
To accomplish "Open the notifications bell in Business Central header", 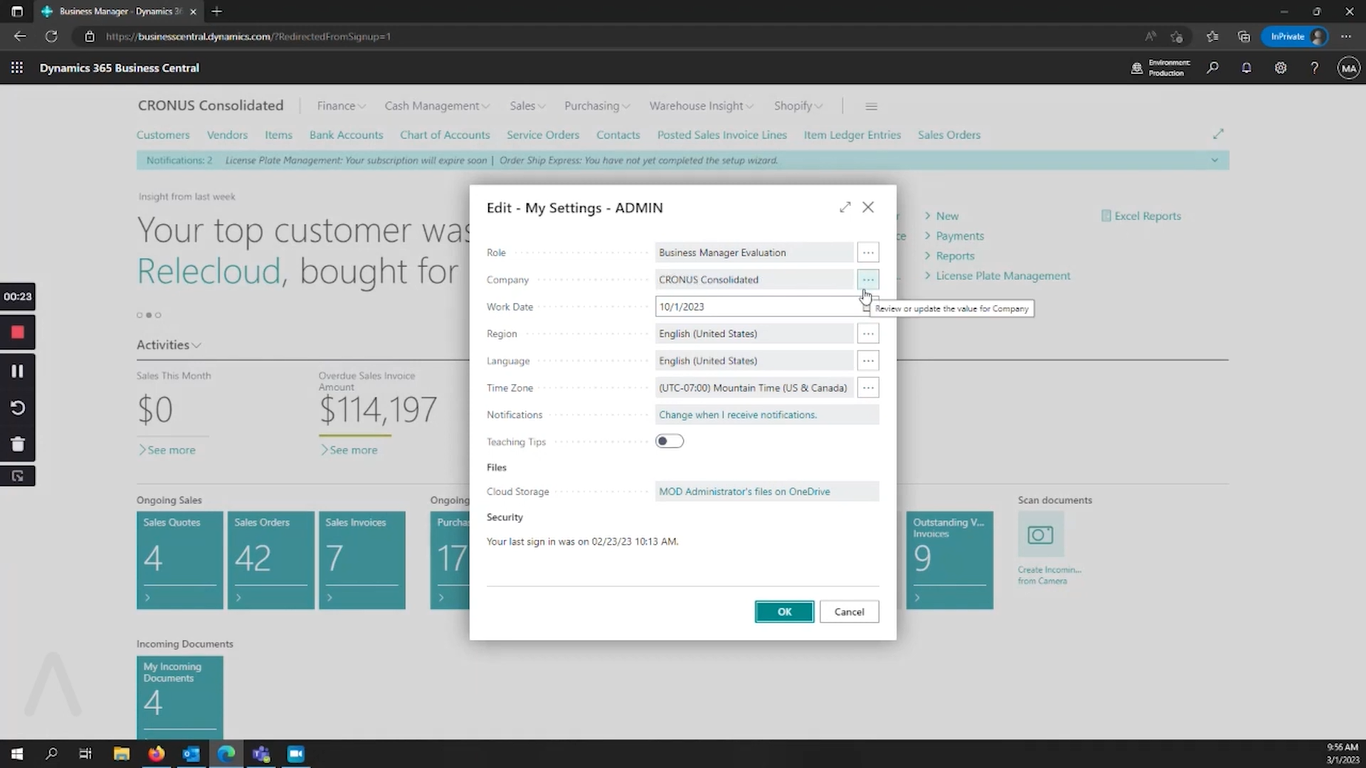I will tap(1247, 68).
